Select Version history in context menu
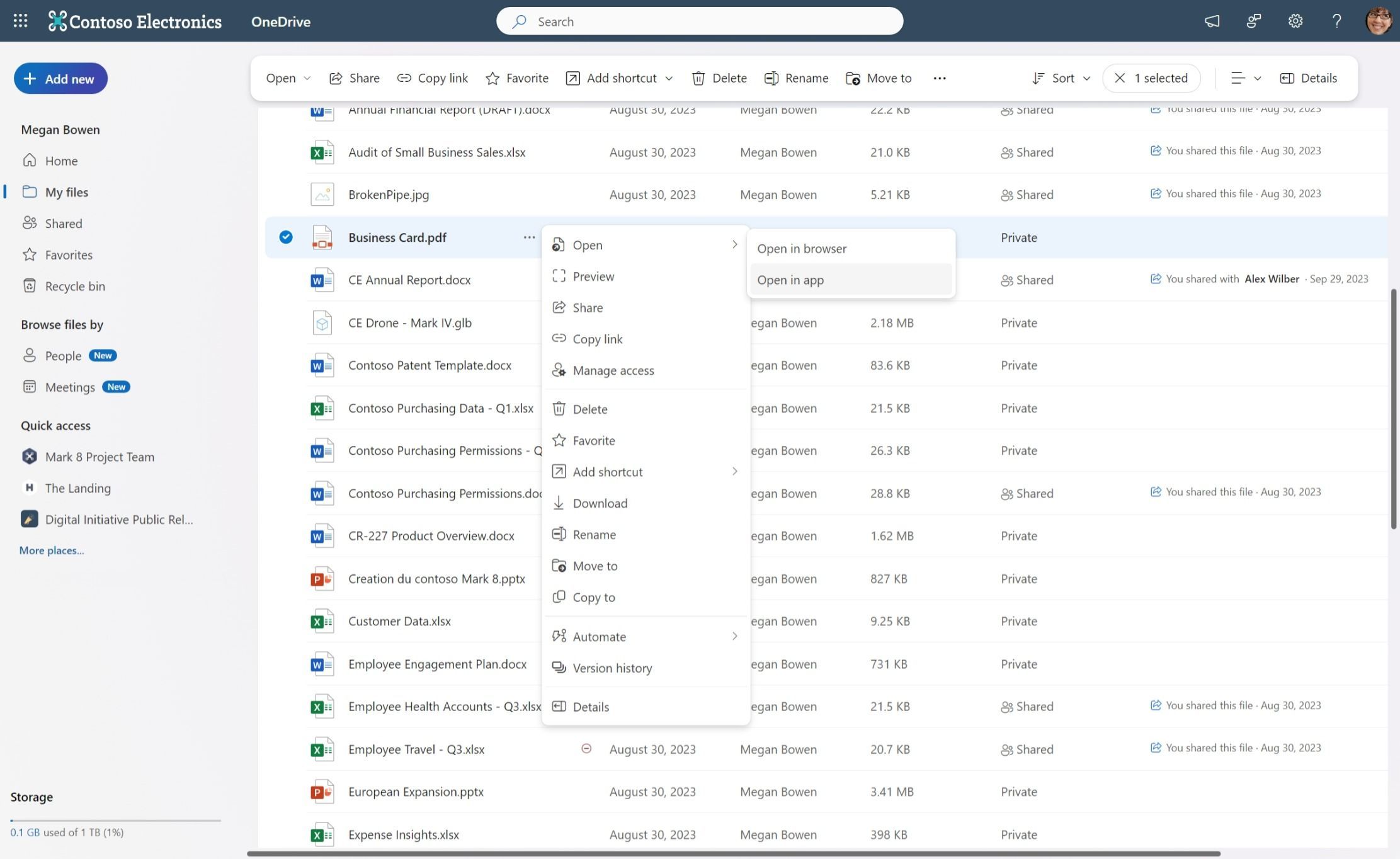This screenshot has width=1400, height=859. (x=612, y=668)
